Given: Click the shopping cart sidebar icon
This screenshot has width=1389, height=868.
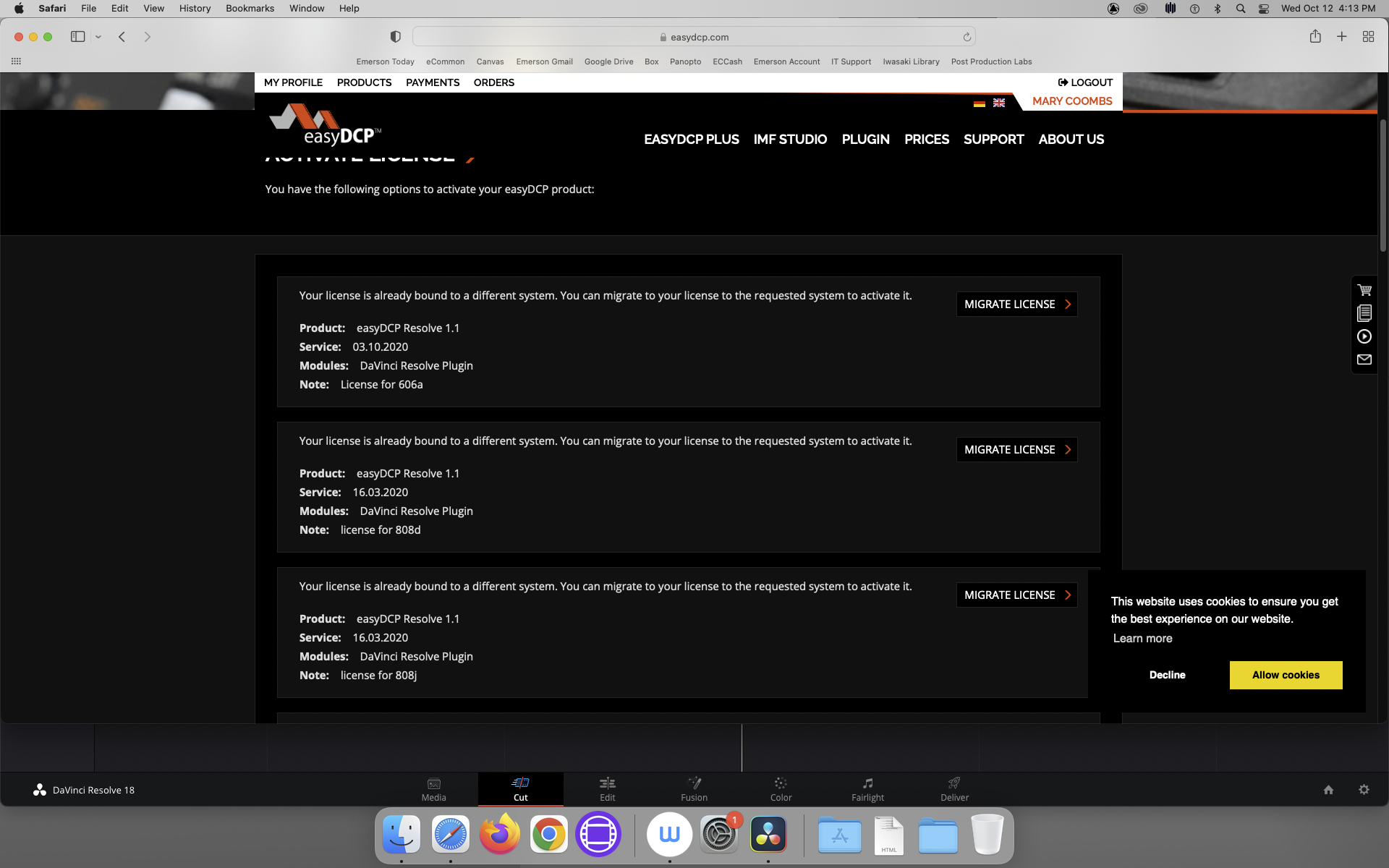Looking at the screenshot, I should click(x=1364, y=290).
